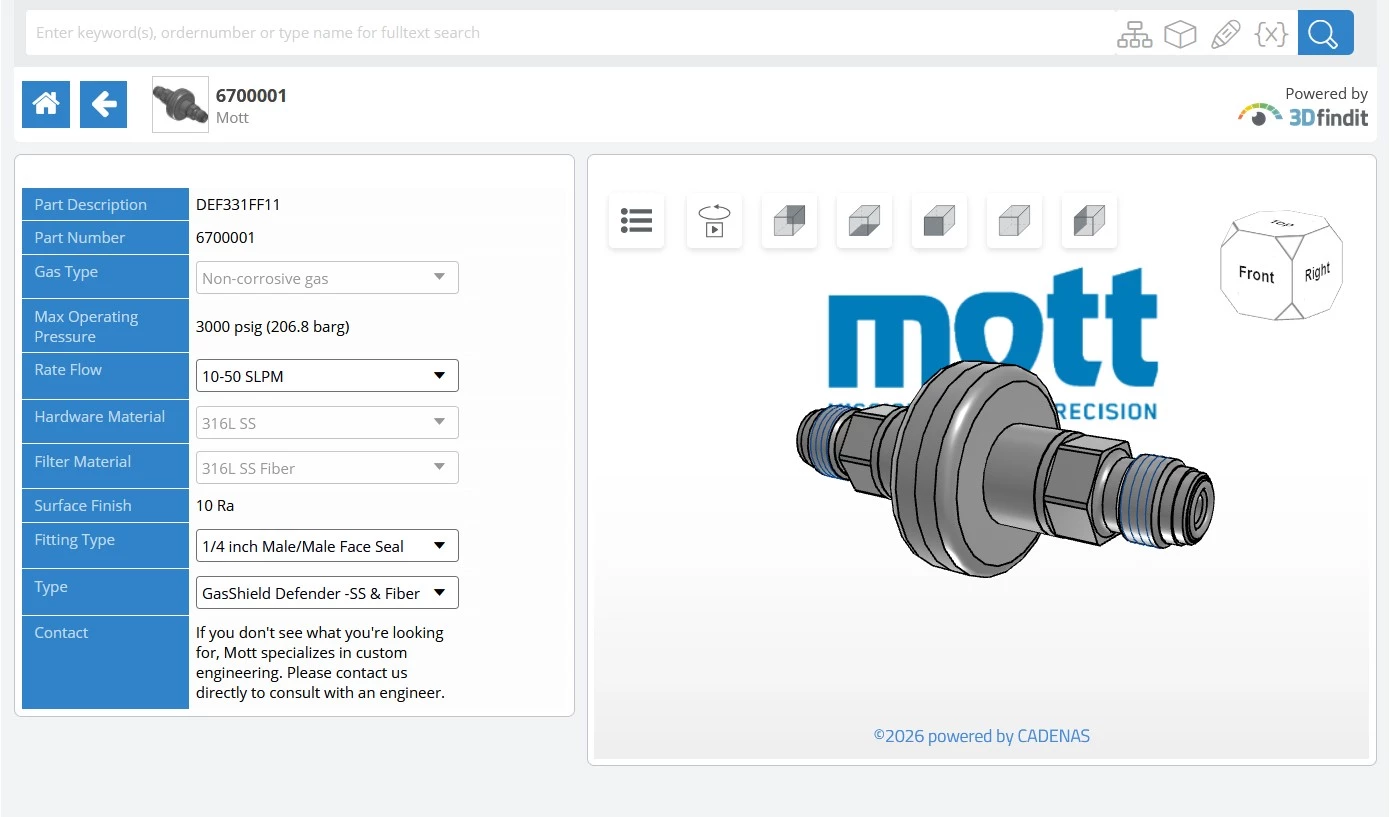The width and height of the screenshot is (1390, 817).
Task: Click the 3Dfindit logo
Action: click(x=1302, y=115)
